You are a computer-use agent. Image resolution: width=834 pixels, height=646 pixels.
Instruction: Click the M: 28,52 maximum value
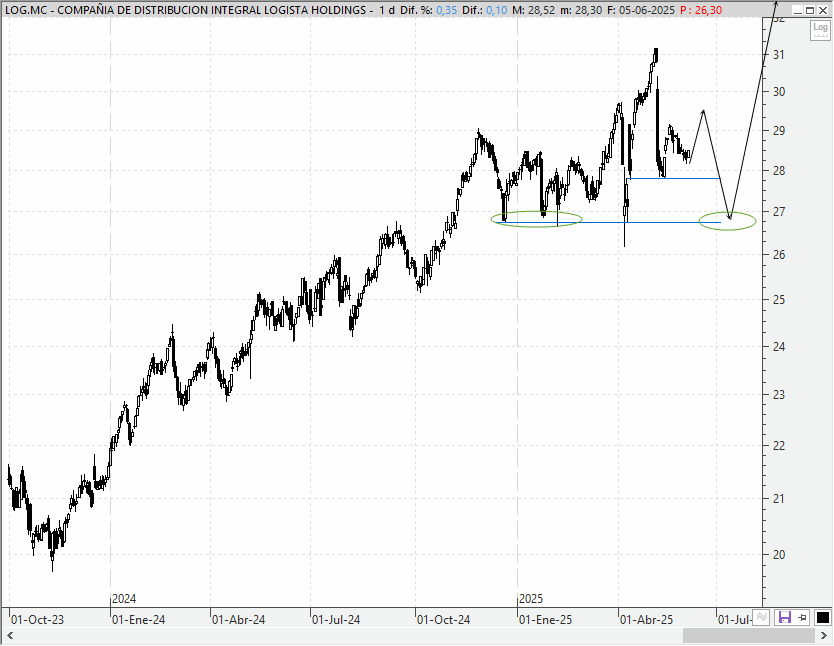tap(533, 10)
